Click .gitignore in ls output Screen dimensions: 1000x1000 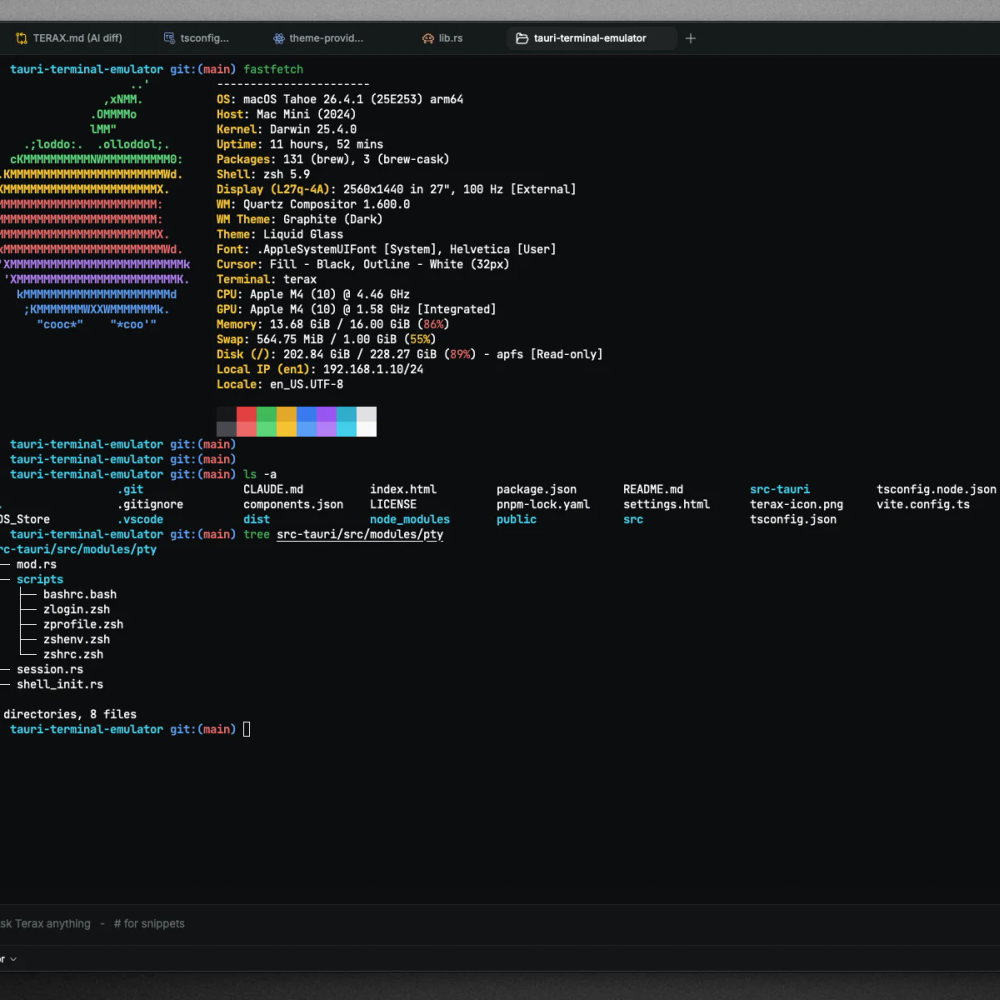click(150, 504)
